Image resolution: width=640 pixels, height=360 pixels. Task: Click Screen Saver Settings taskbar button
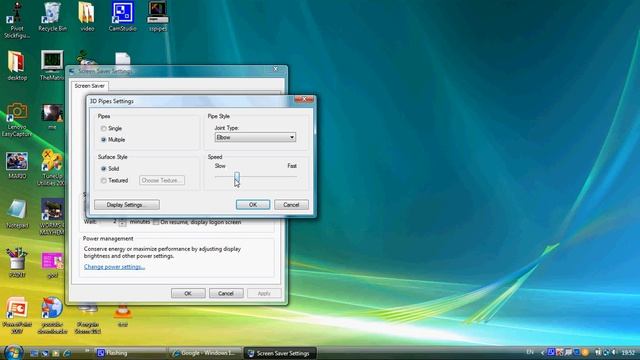[280, 353]
